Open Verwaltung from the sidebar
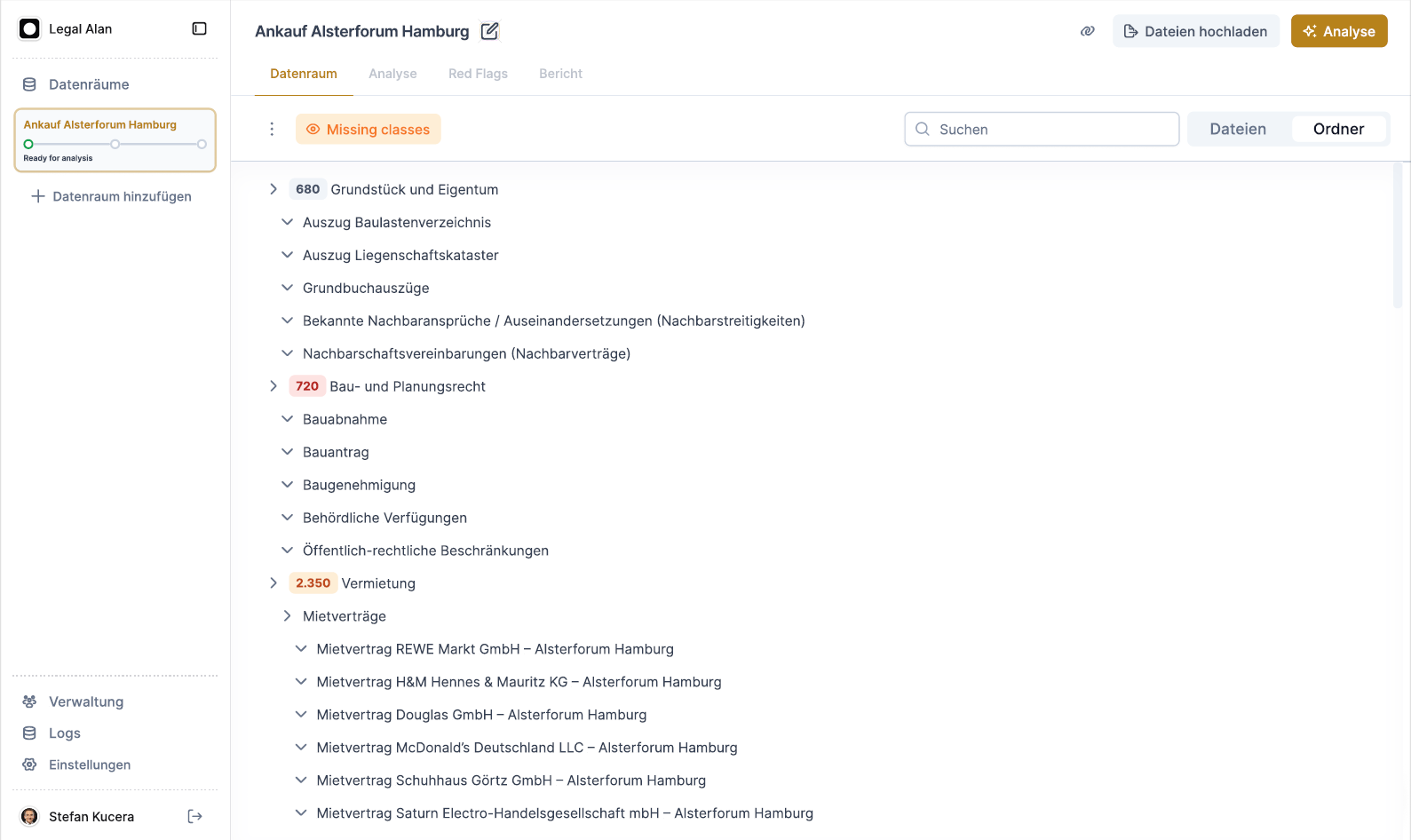This screenshot has width=1411, height=840. coord(86,701)
